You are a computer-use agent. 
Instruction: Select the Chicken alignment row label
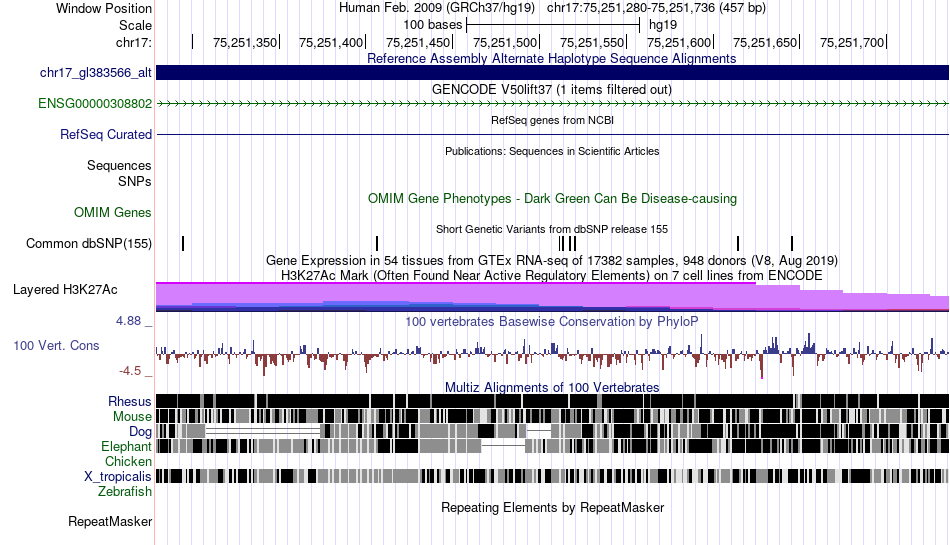coord(128,461)
